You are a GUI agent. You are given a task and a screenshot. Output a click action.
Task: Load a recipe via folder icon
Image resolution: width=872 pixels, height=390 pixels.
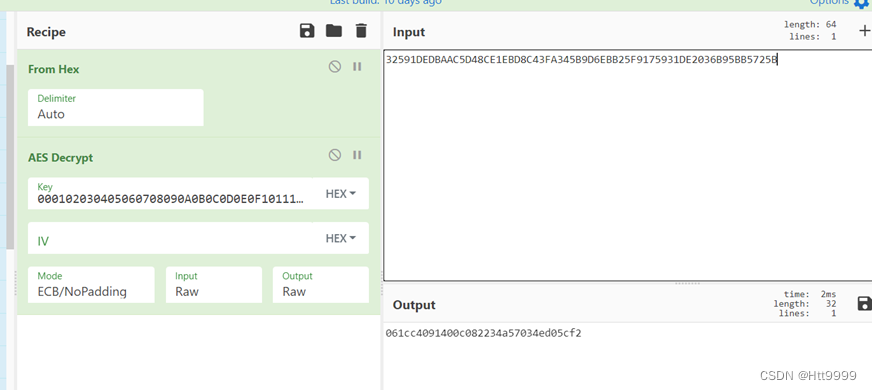334,31
